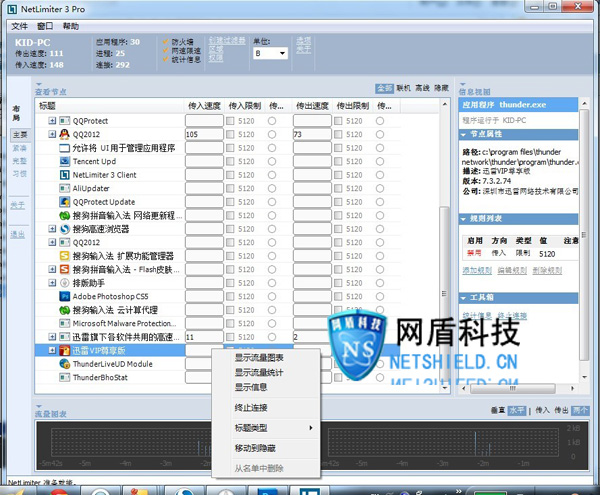Check incoming limit box for Adobe Photoshop CS5

pos(230,296)
